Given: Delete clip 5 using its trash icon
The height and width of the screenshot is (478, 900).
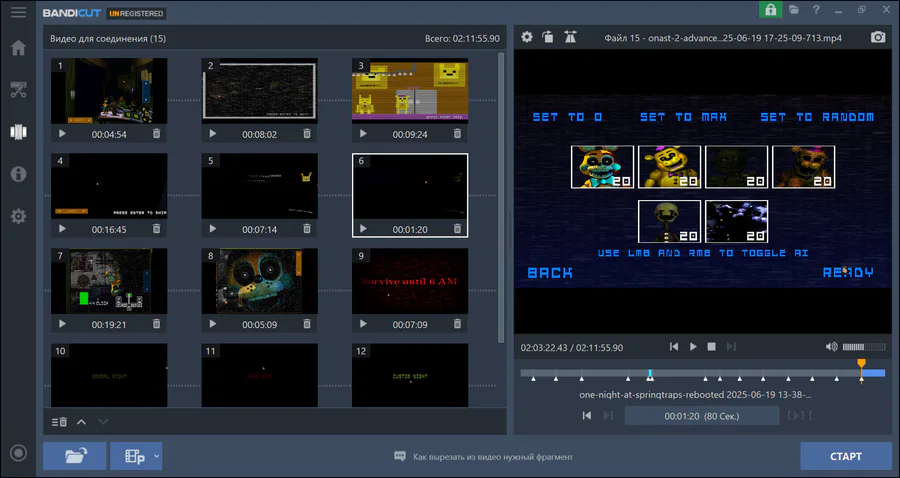Looking at the screenshot, I should (307, 229).
